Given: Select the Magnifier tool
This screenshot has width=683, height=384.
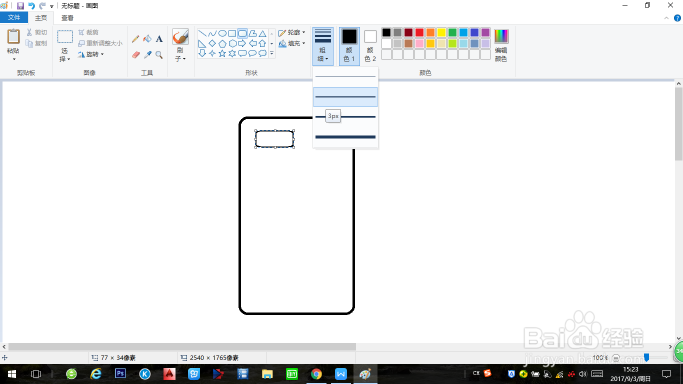Looking at the screenshot, I should coord(159,55).
